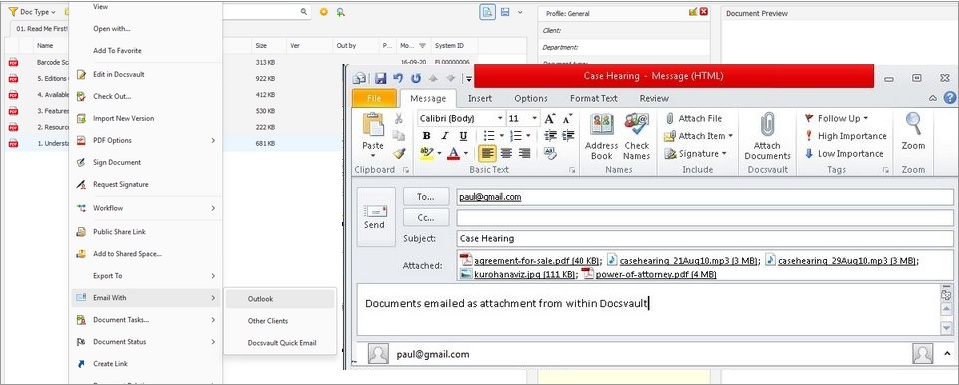The height and width of the screenshot is (385, 959).
Task: Switch to the Review ribbon tab
Action: pyautogui.click(x=654, y=98)
